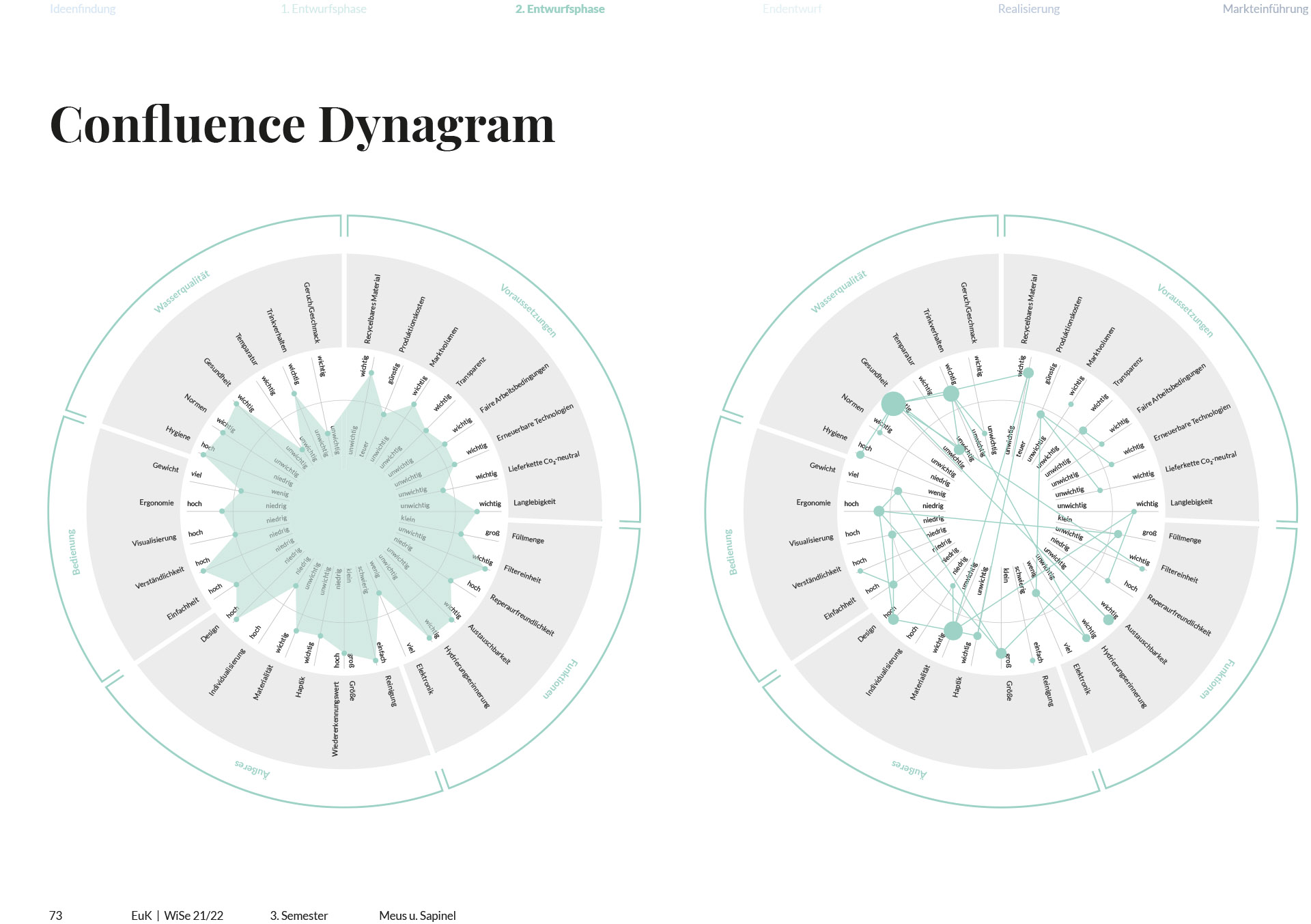The image size is (1311, 924).
Task: Click the large node near Haptik in the right diagram
Action: (x=953, y=630)
